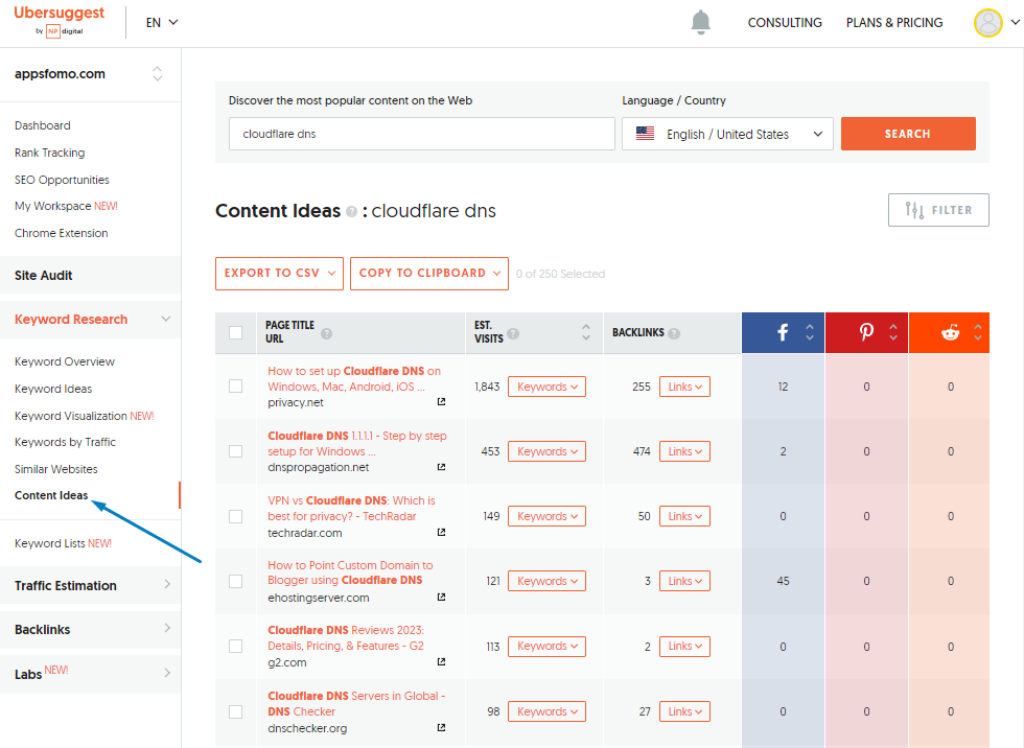This screenshot has height=748, width=1024.
Task: Open privacy.net result in new tab
Action: tap(441, 402)
